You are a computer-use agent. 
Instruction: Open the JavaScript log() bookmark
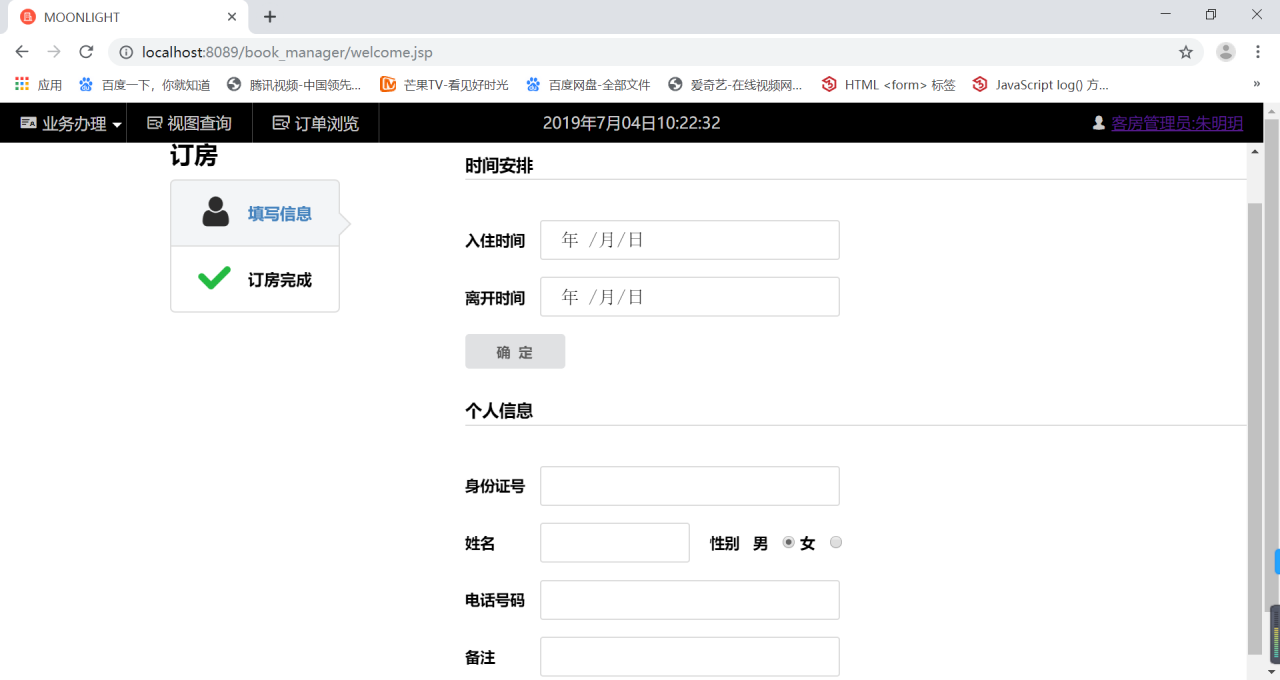point(1041,85)
